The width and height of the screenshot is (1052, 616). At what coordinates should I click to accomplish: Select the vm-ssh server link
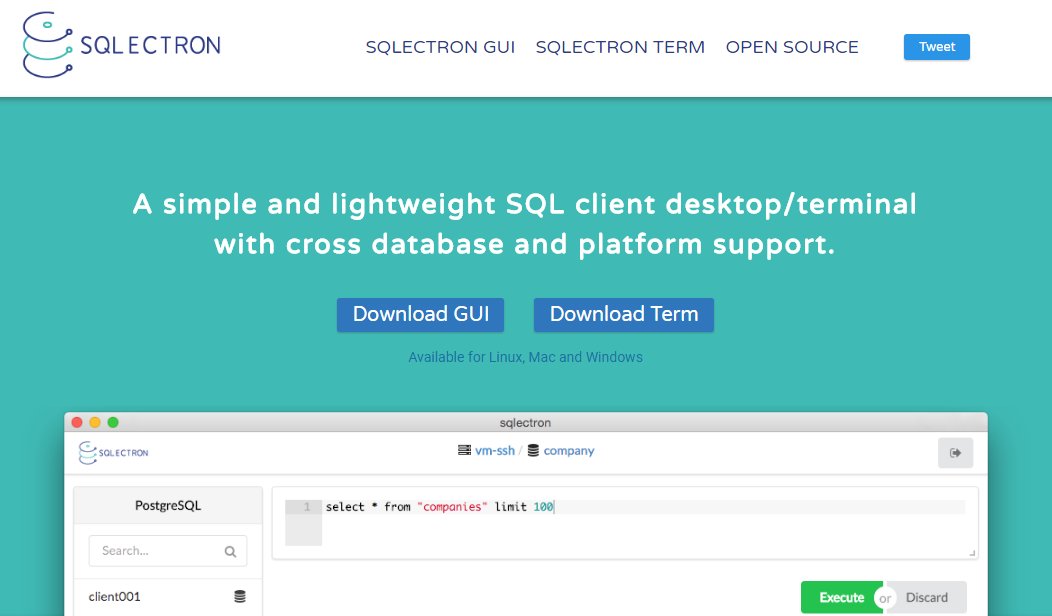(x=495, y=451)
